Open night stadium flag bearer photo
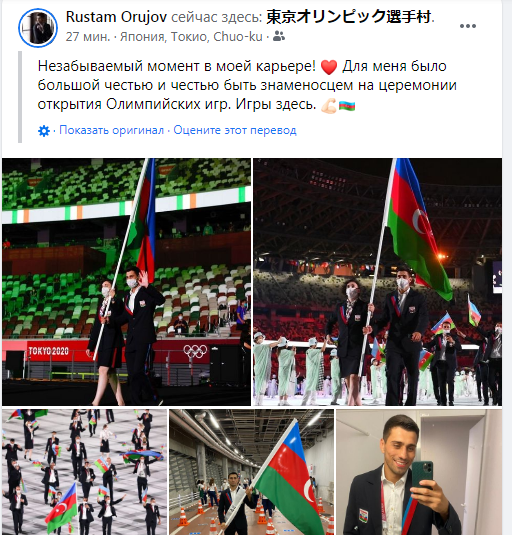This screenshot has height=535, width=512. pyautogui.click(x=377, y=282)
